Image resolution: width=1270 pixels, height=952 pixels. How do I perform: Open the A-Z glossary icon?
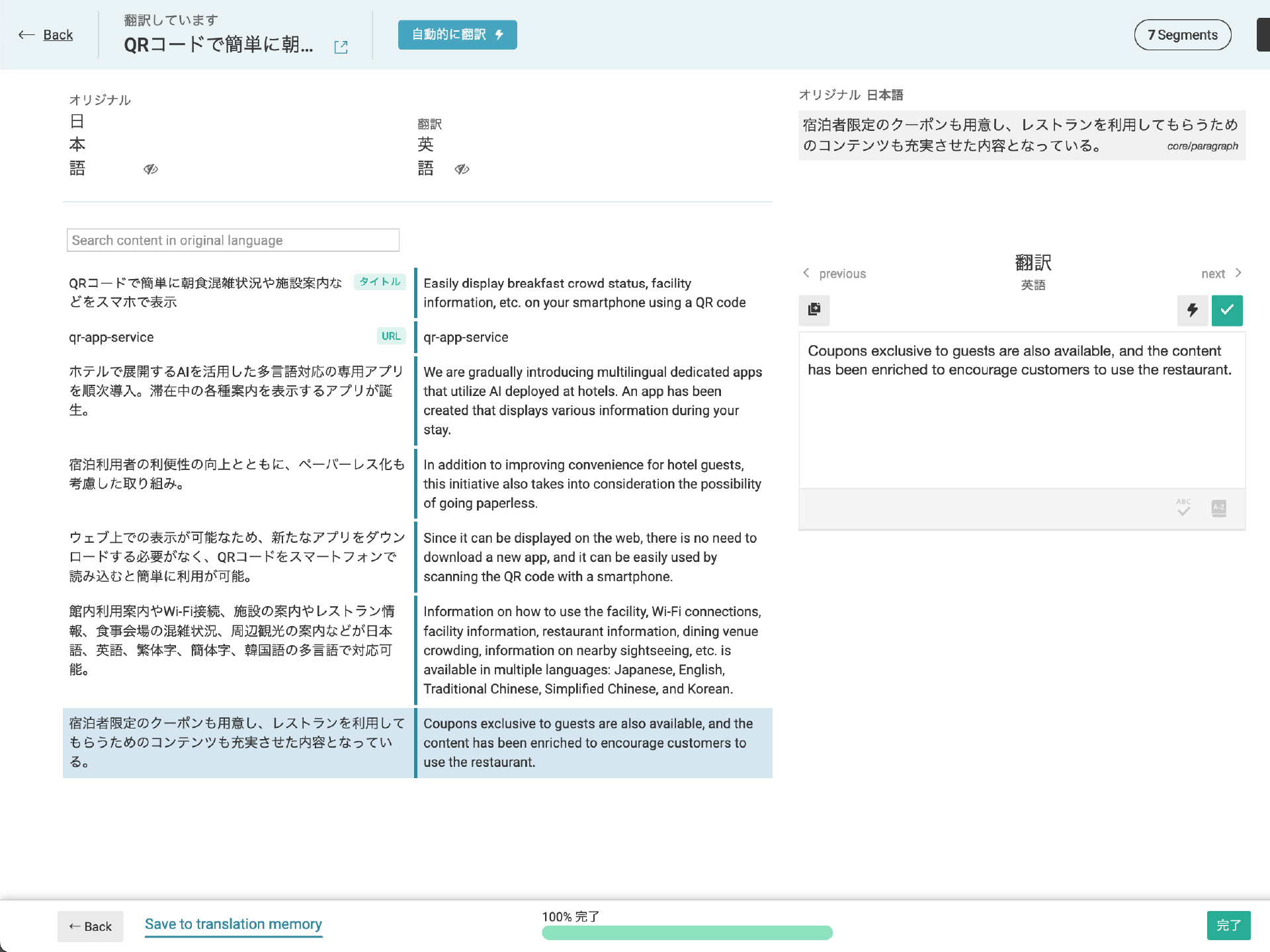click(x=1218, y=508)
